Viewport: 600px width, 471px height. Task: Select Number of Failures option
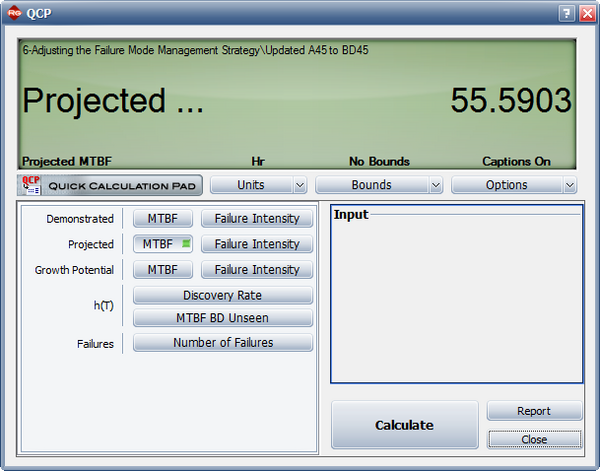[x=223, y=343]
